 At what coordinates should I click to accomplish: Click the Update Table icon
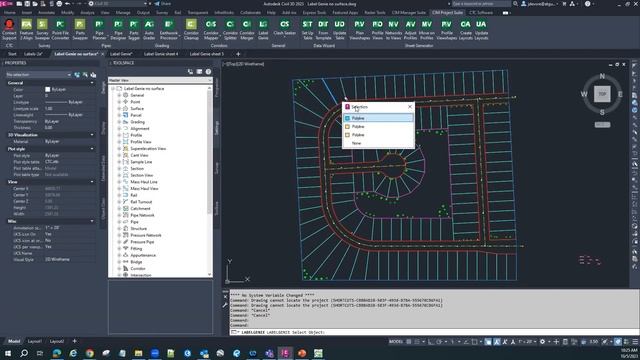tap(340, 29)
